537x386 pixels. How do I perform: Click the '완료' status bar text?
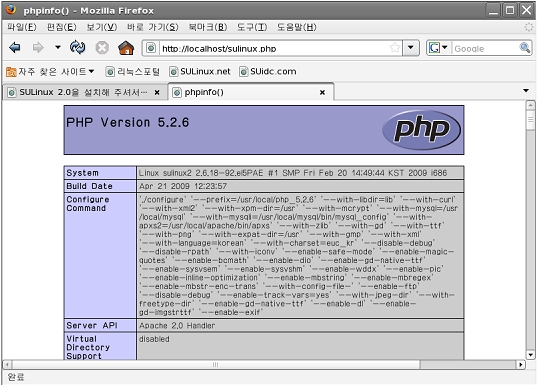[16, 377]
